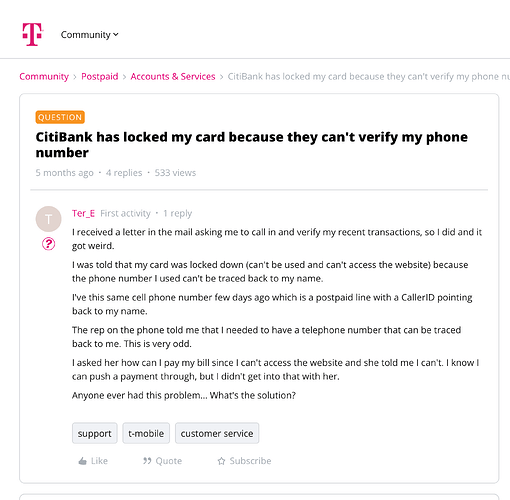Click the 4 replies count
Image resolution: width=510 pixels, height=500 pixels.
pyautogui.click(x=124, y=173)
